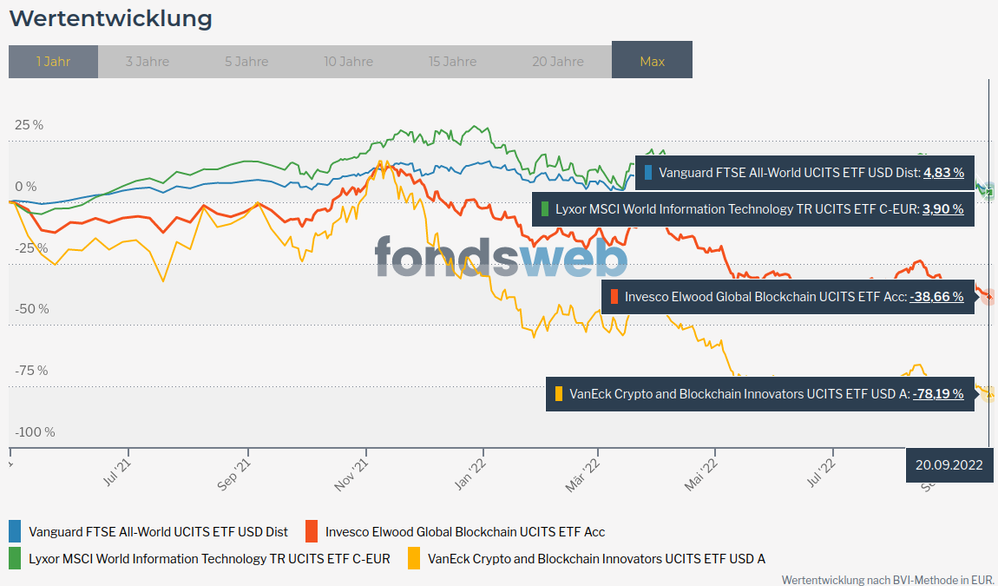The image size is (998, 586).
Task: Show the Max time range
Action: pos(652,61)
